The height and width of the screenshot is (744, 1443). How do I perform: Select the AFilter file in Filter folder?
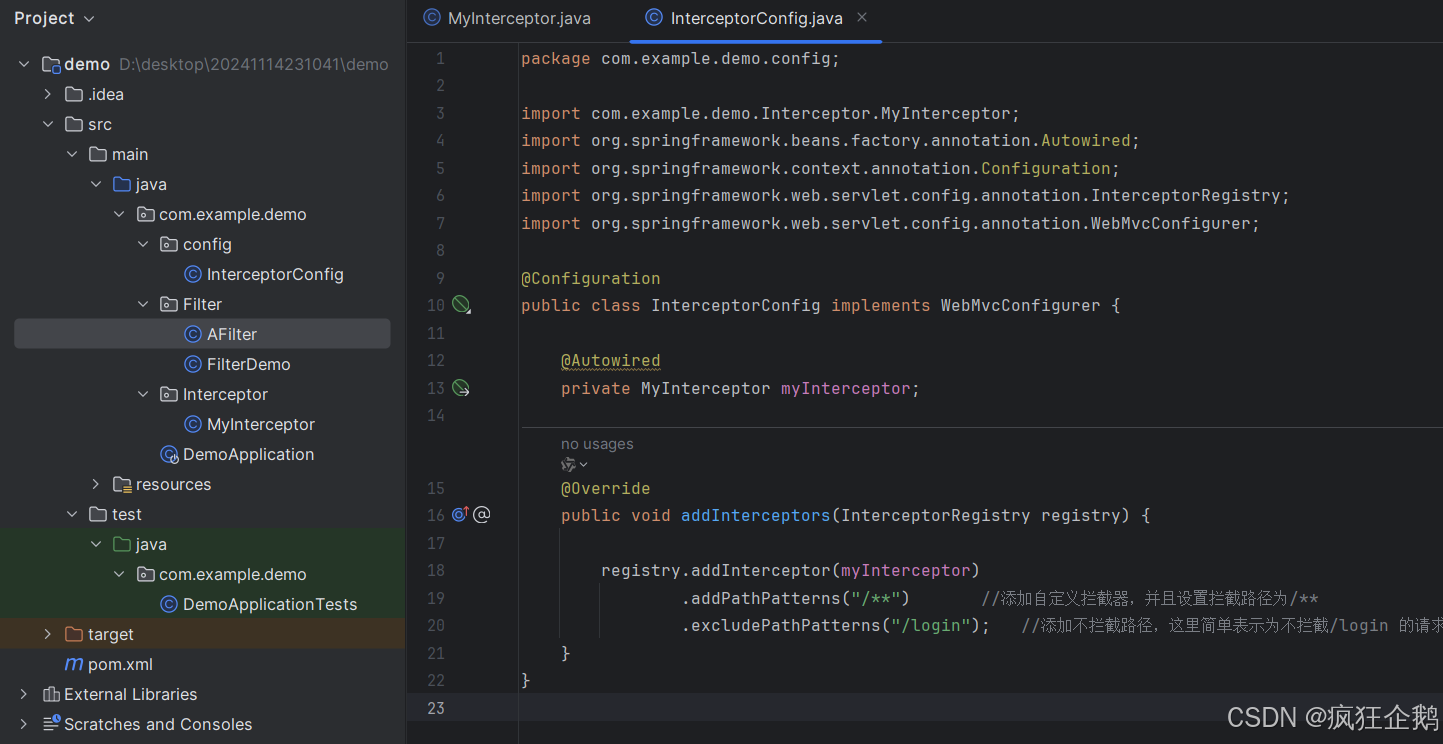click(x=231, y=334)
